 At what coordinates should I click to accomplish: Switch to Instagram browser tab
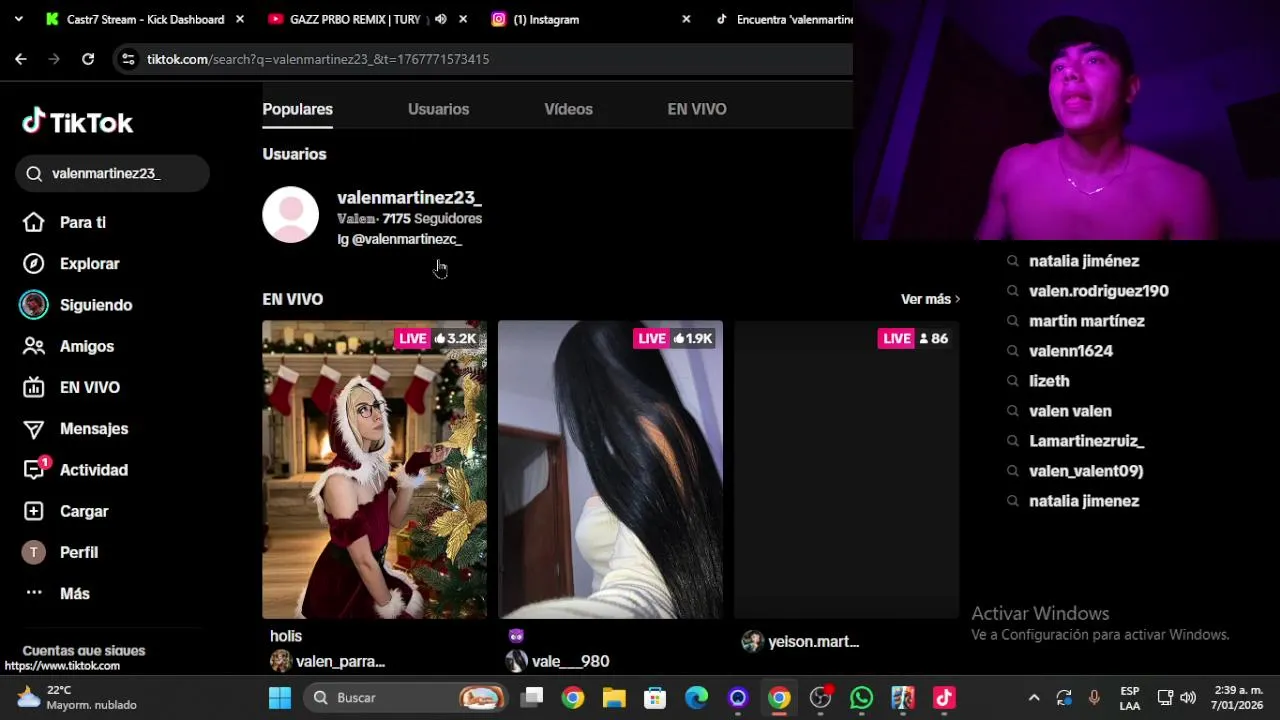545,19
